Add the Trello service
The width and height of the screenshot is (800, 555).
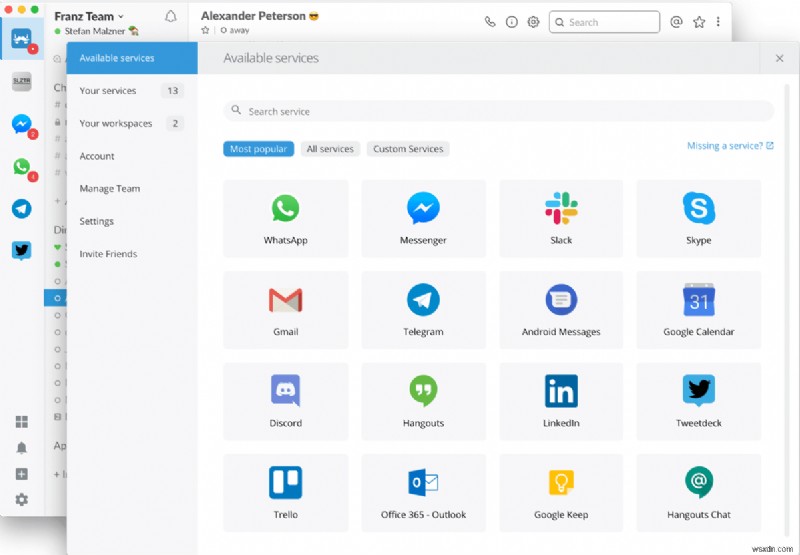click(x=285, y=493)
